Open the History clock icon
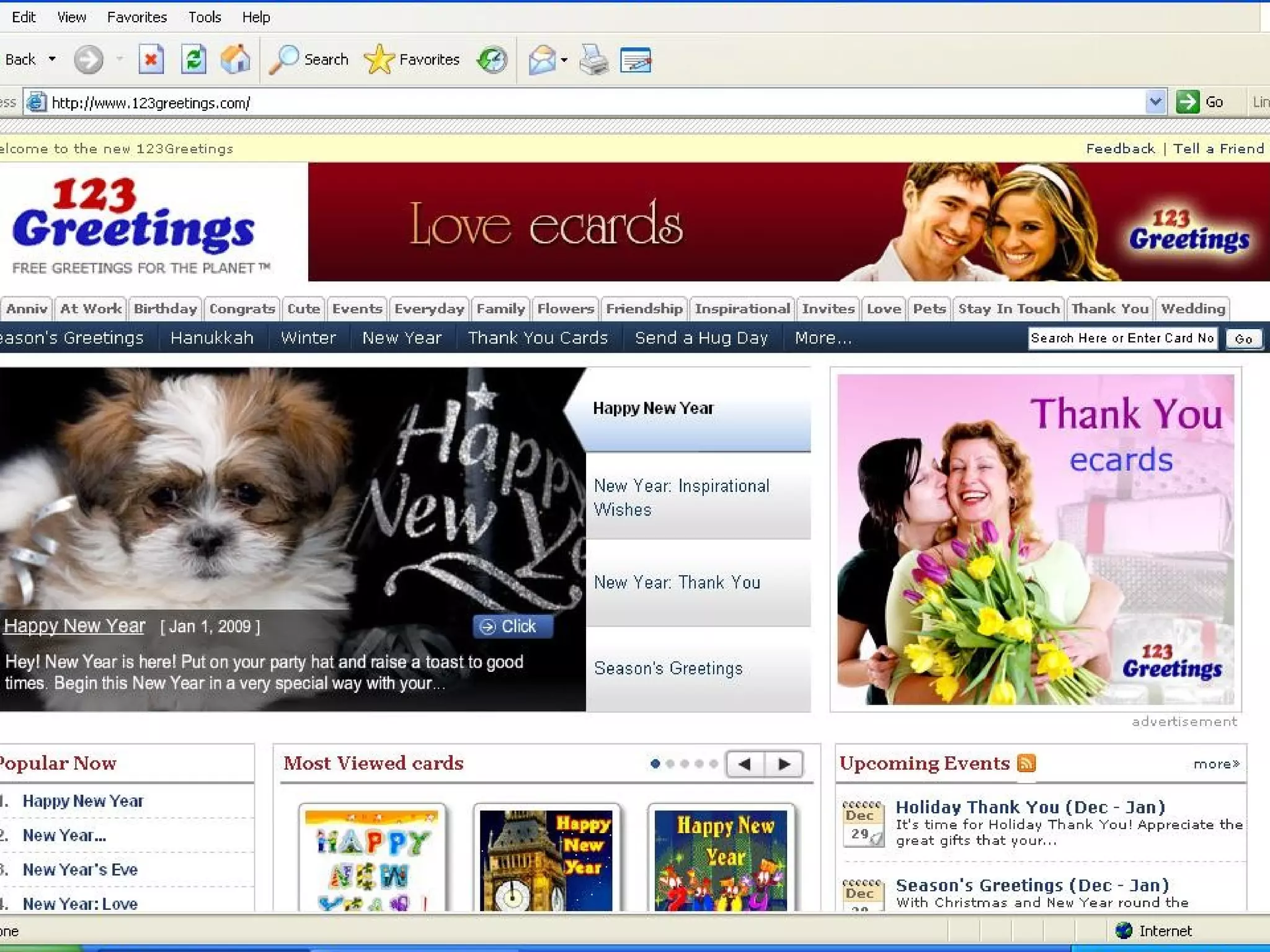Screen dimensions: 1270x952 click(x=492, y=60)
